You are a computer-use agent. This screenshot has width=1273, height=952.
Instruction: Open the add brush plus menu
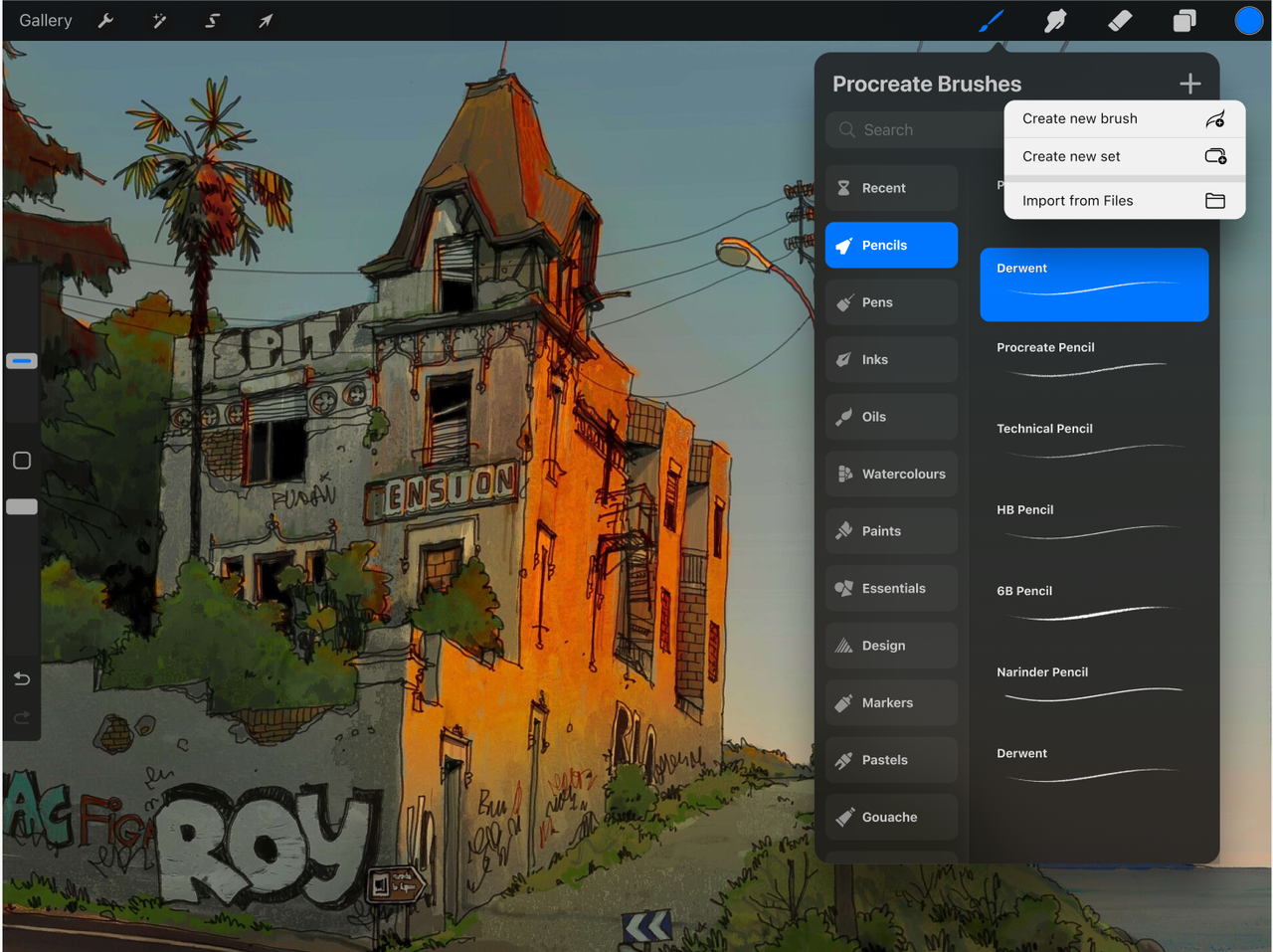pos(1189,84)
